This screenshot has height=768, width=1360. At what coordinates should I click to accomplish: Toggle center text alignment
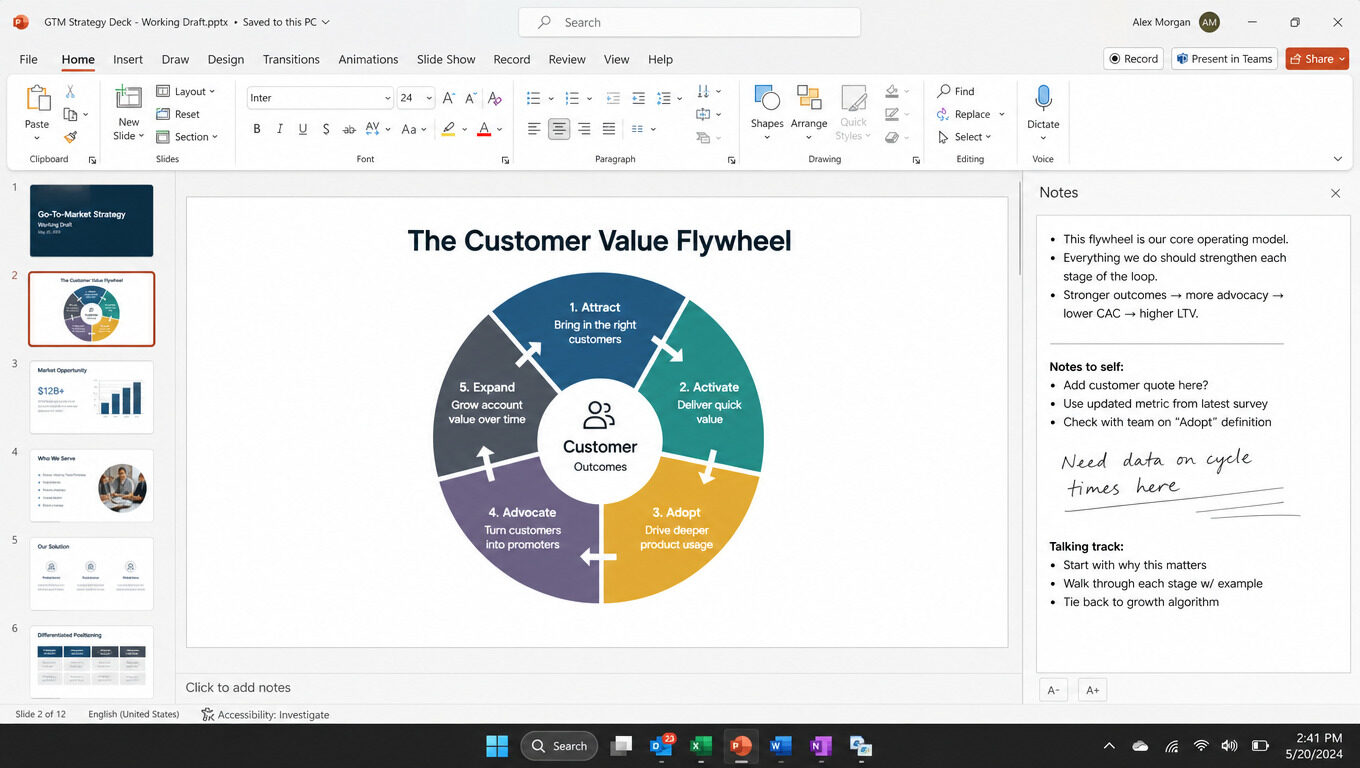(x=559, y=129)
